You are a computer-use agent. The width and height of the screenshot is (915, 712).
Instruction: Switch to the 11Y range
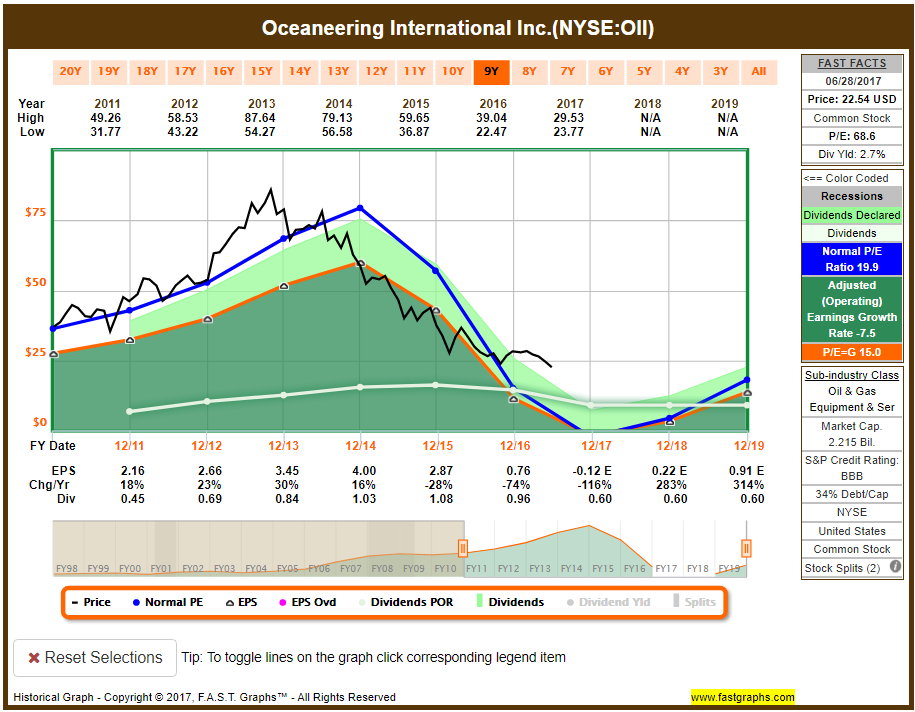[x=415, y=72]
